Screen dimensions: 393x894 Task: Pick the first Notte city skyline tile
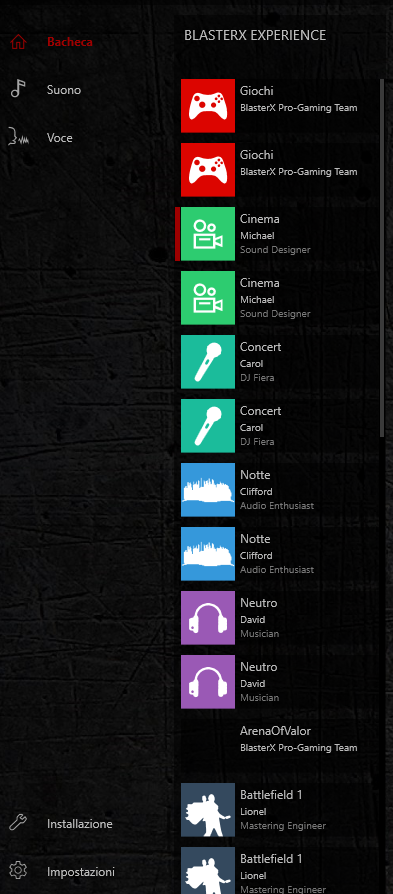coord(208,490)
